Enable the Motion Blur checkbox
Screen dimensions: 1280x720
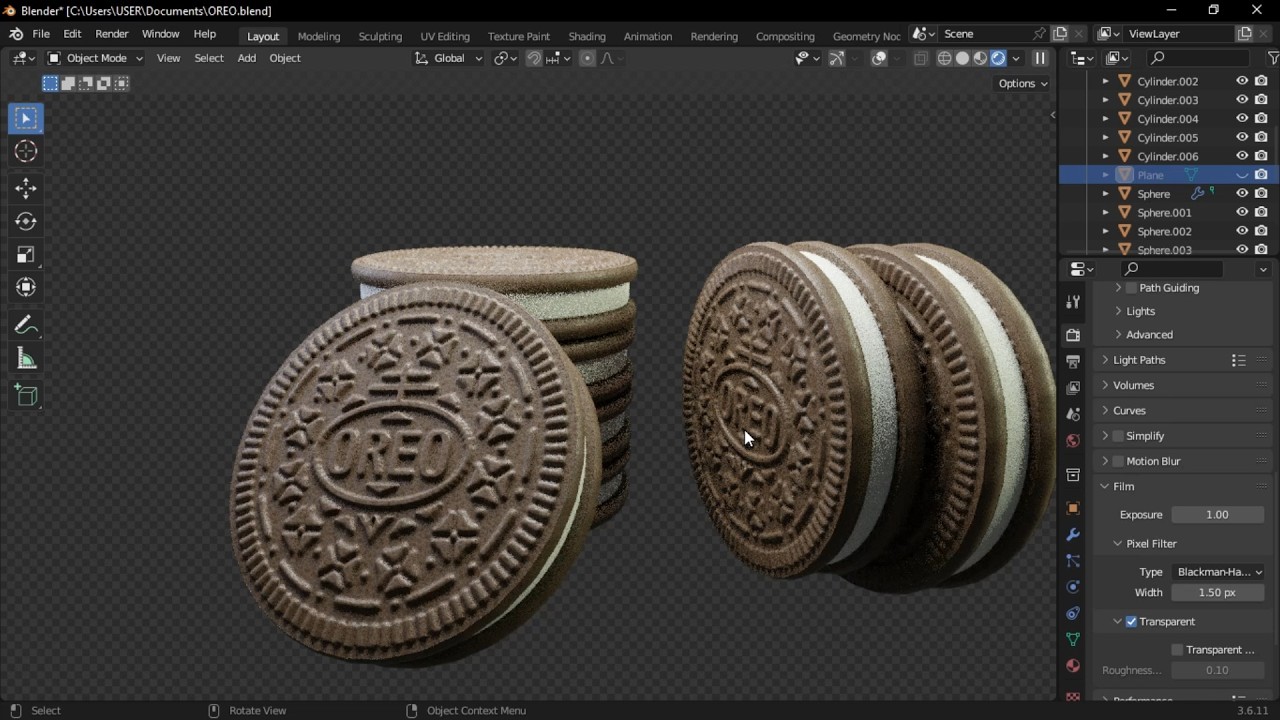[1118, 461]
